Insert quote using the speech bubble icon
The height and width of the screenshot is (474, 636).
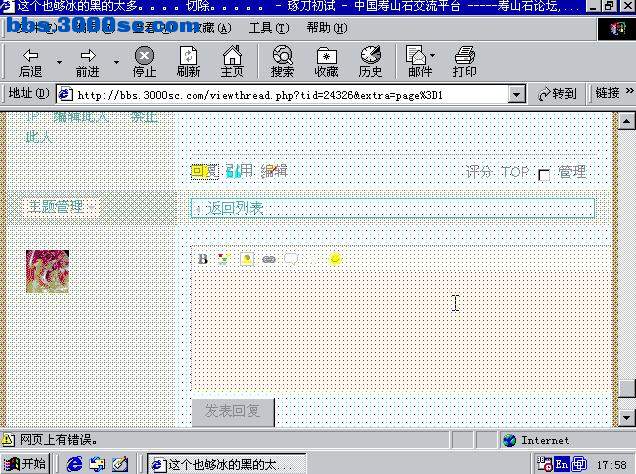291,259
